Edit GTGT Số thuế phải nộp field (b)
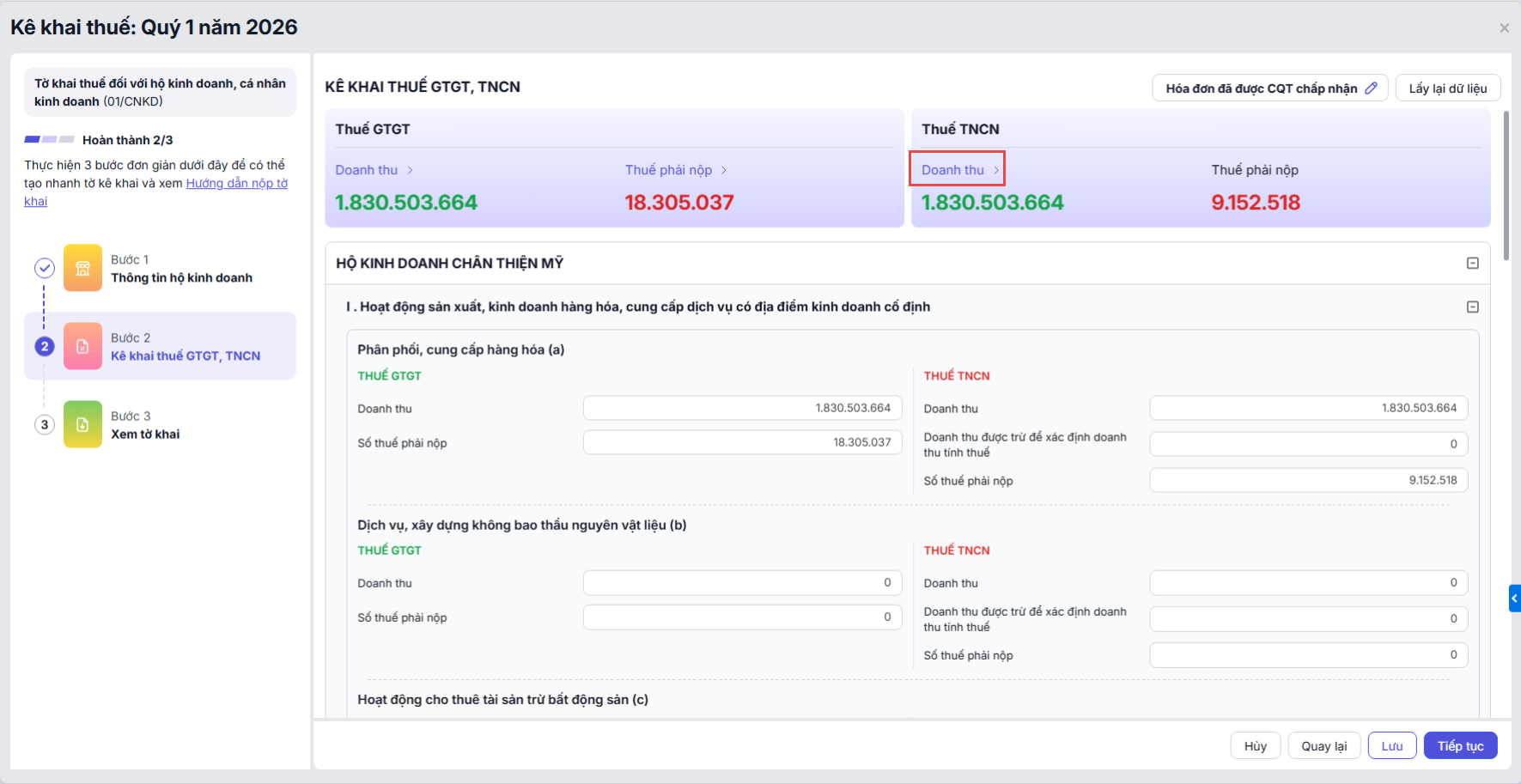1521x784 pixels. coord(743,617)
